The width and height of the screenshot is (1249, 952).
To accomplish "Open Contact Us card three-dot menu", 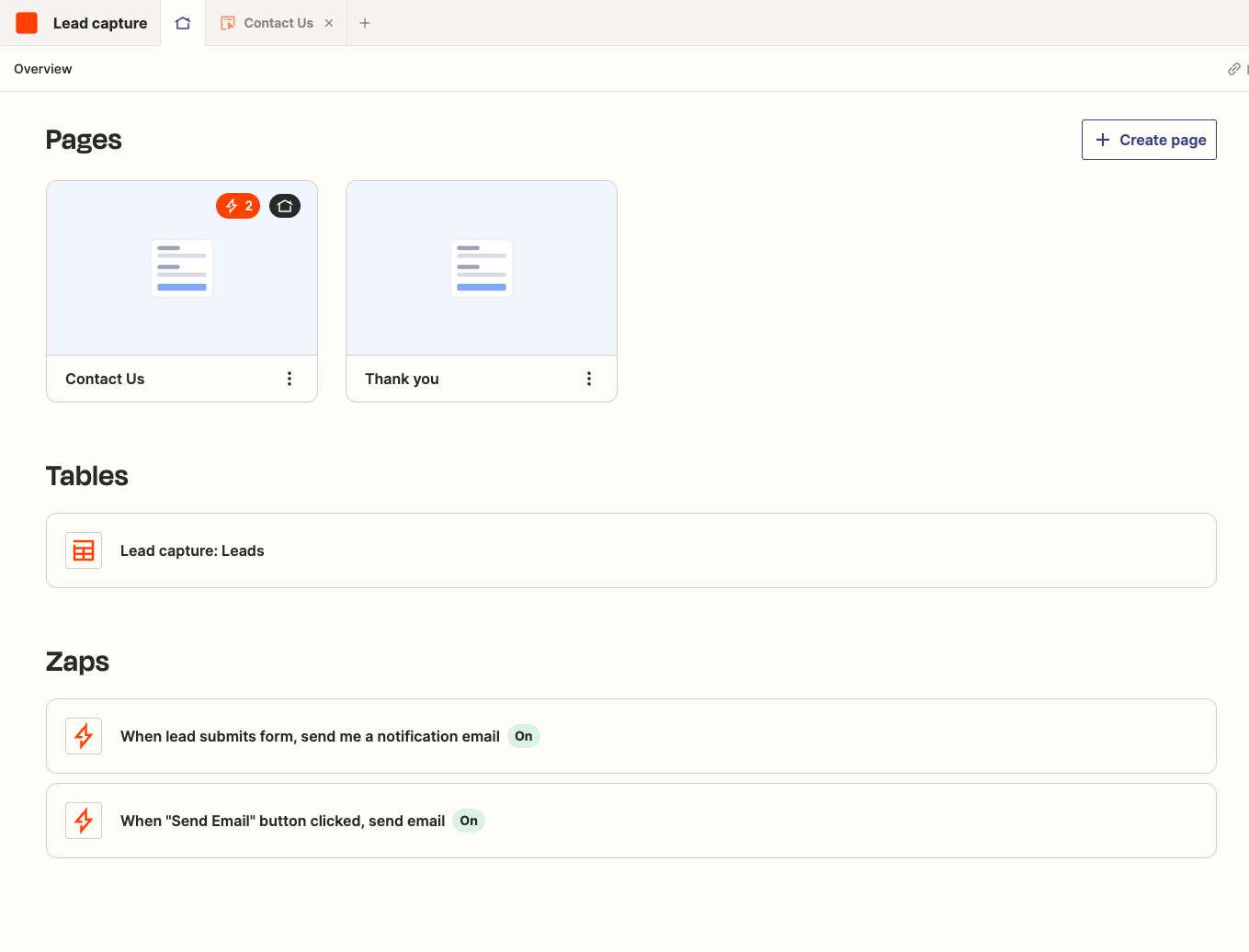I will [290, 379].
